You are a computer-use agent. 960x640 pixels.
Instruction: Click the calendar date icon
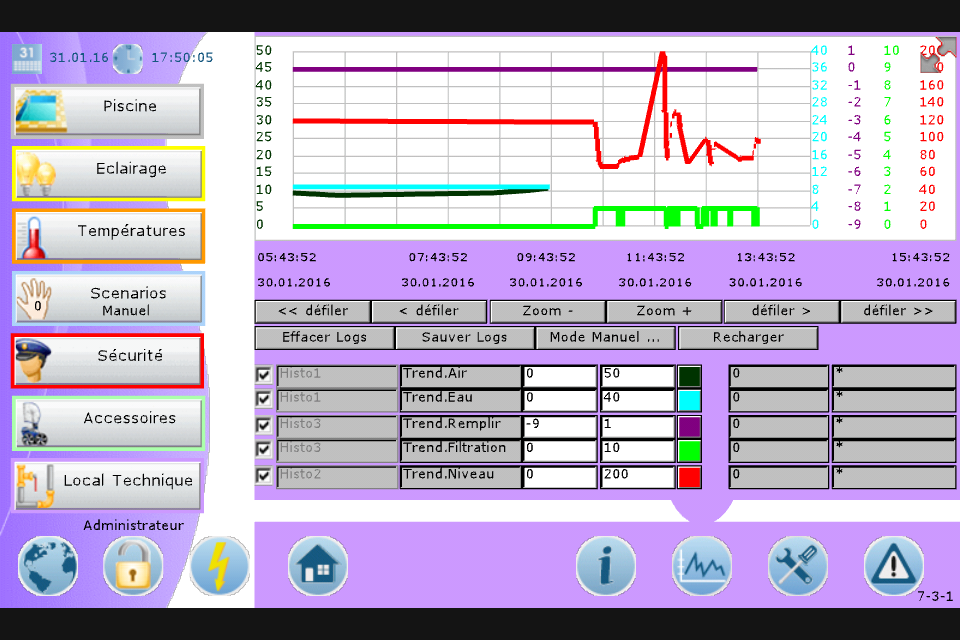[27, 58]
